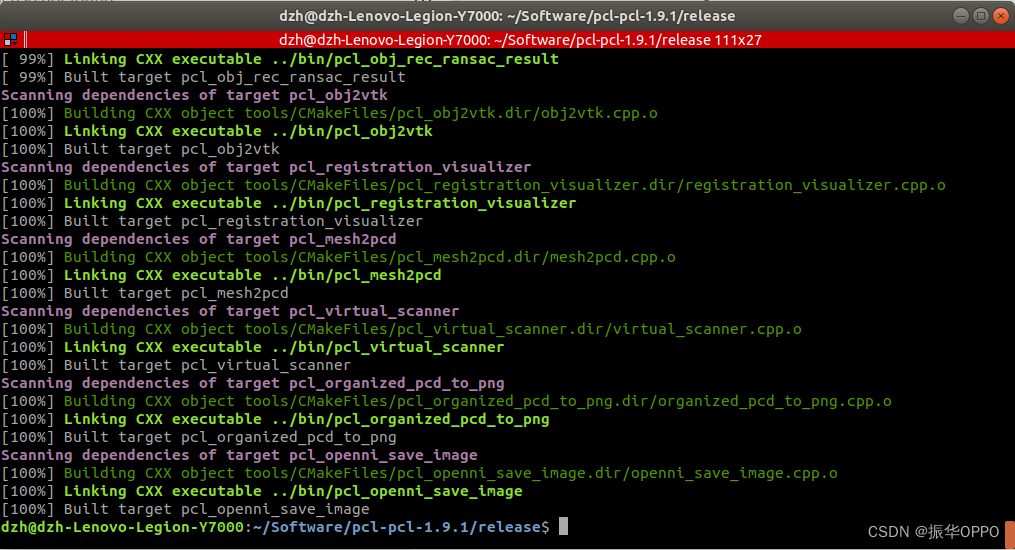The width and height of the screenshot is (1015, 550).
Task: Click 'Built target pcl_registration_visualizer' line
Action: coord(212,221)
